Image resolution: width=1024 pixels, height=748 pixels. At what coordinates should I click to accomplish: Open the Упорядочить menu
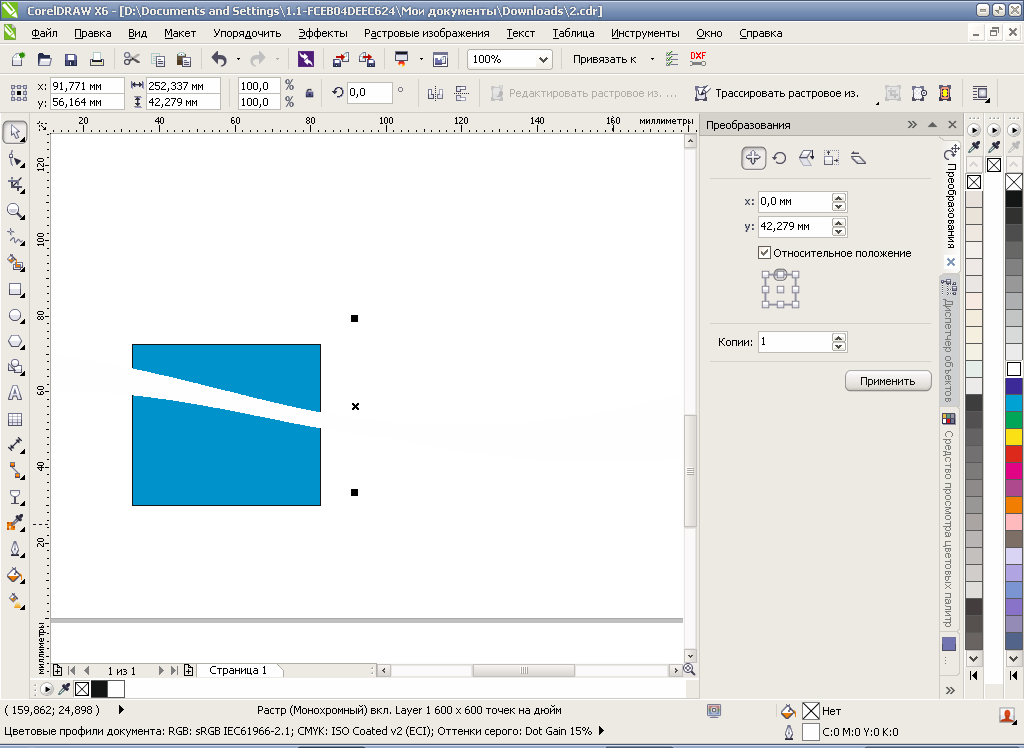click(247, 33)
